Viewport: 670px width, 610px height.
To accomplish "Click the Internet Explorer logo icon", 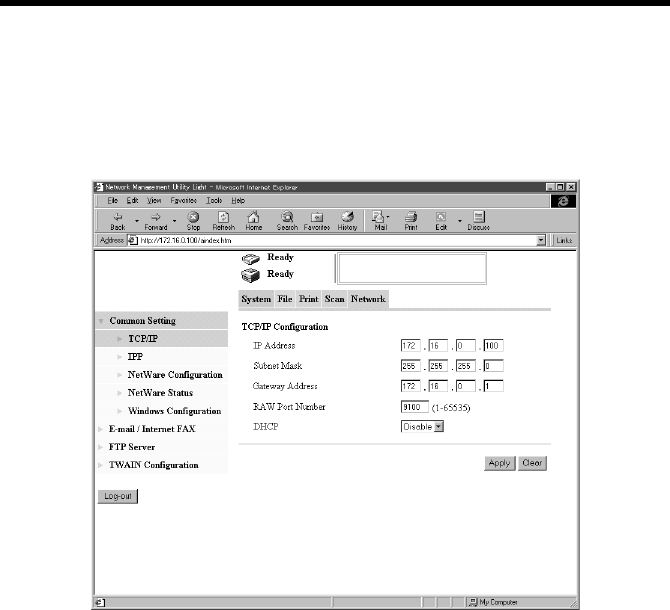I will point(563,201).
